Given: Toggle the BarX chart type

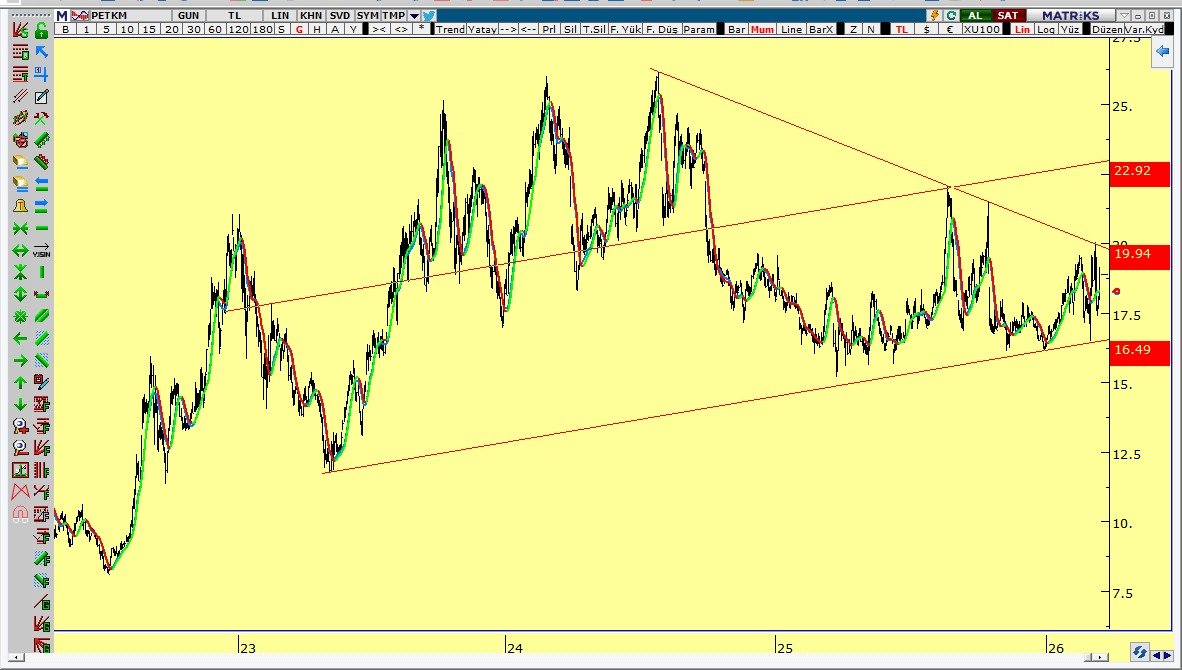Looking at the screenshot, I should pyautogui.click(x=821, y=29).
